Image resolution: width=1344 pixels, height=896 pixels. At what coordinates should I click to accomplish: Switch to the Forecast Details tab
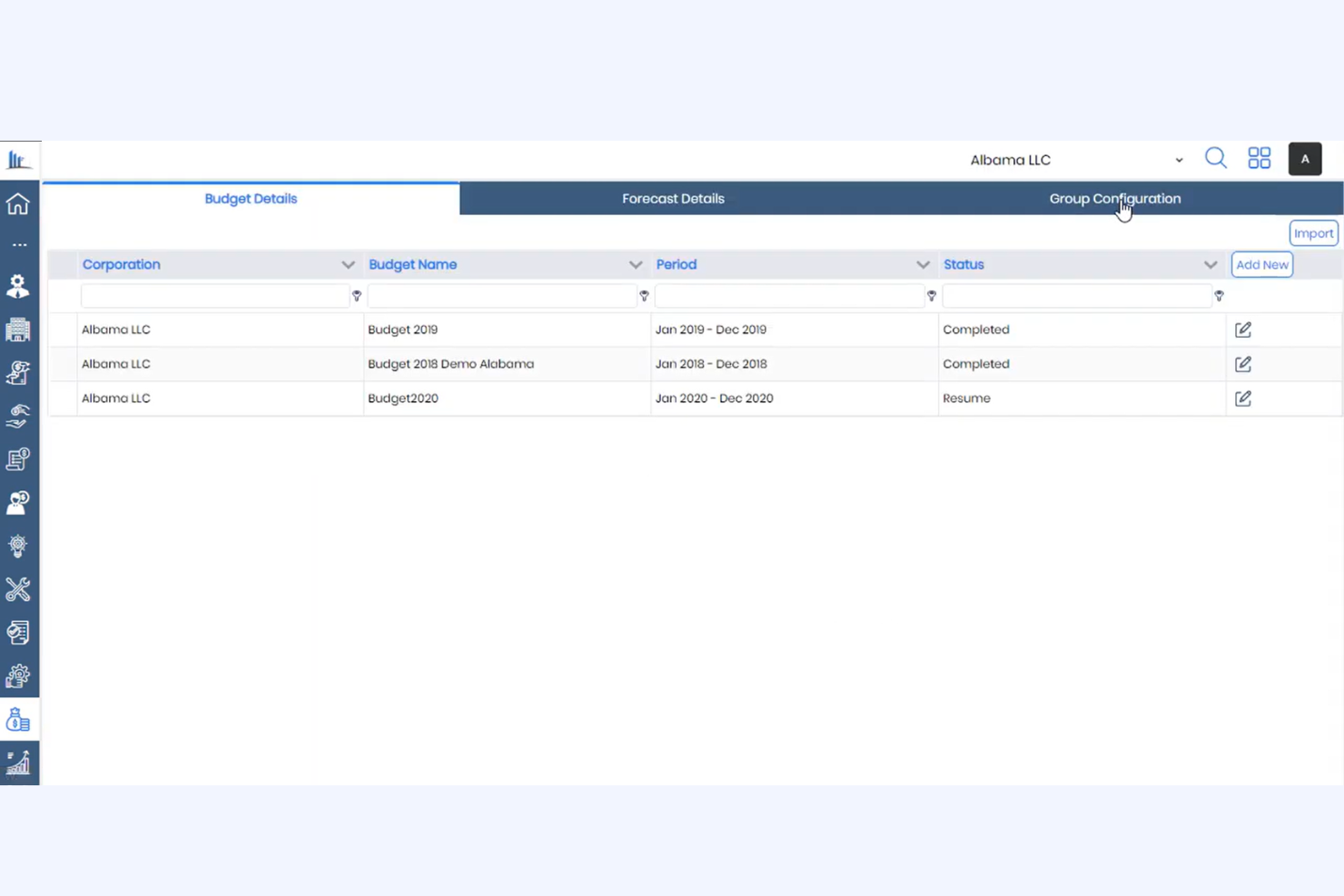click(673, 198)
